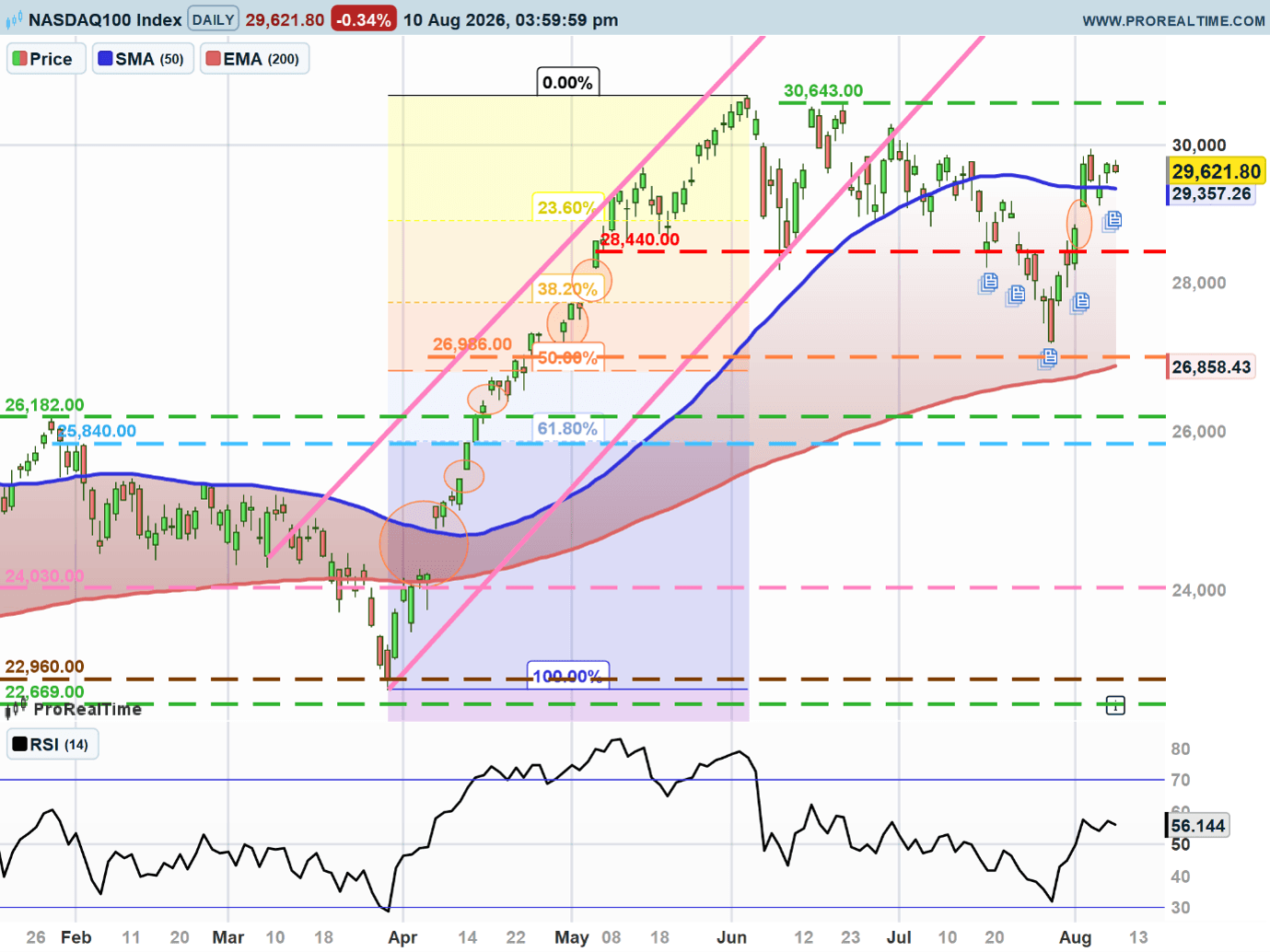Select the 100.00% Fibonacci level label

[x=567, y=677]
